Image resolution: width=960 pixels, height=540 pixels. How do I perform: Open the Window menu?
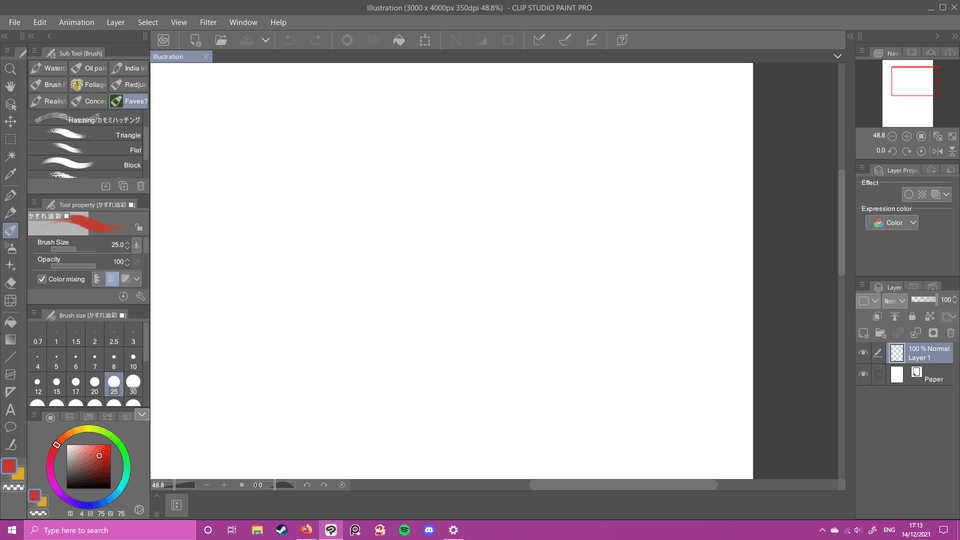tap(243, 22)
